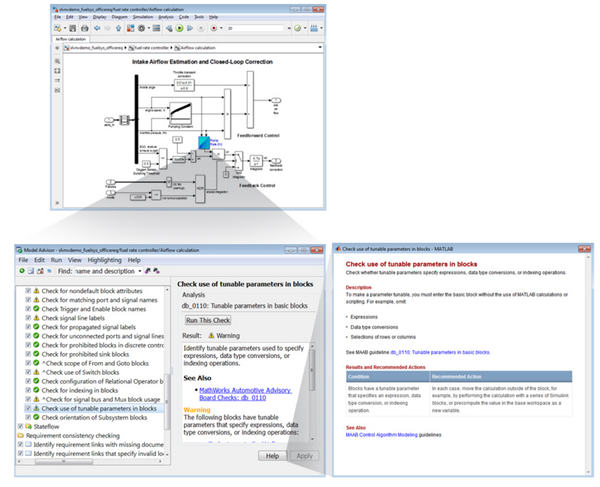The height and width of the screenshot is (487, 600).
Task: Save the Simulink model with the floppy icon
Action: [73, 28]
